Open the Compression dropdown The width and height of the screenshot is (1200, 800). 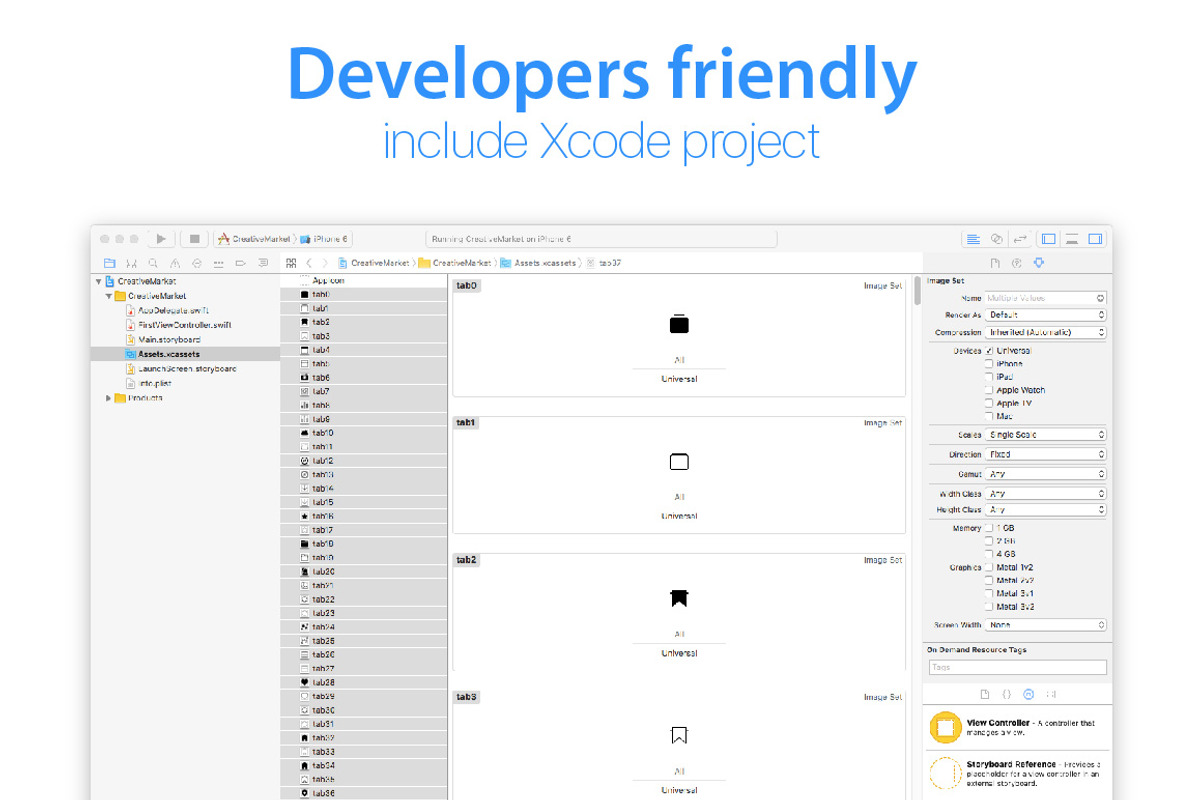(1046, 332)
